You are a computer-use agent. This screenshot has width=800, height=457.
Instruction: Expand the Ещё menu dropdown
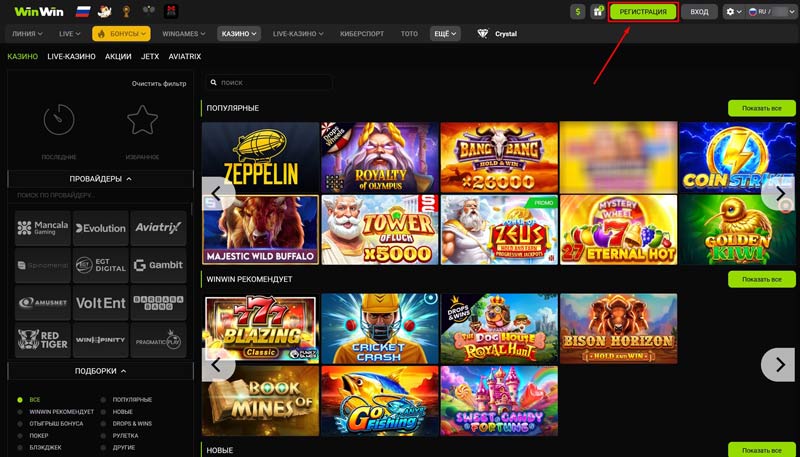(x=444, y=33)
